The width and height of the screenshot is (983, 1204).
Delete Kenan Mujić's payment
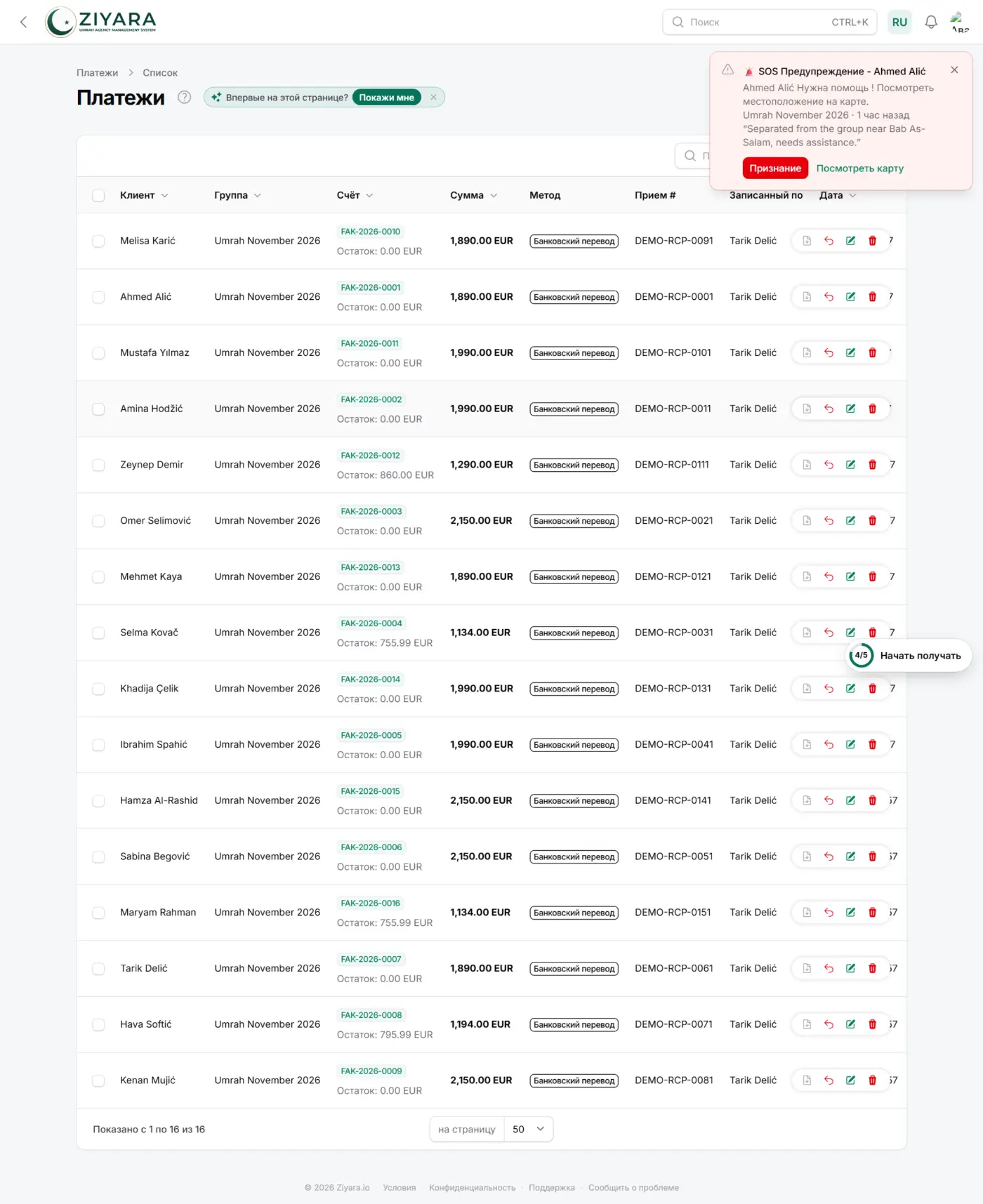[872, 1080]
